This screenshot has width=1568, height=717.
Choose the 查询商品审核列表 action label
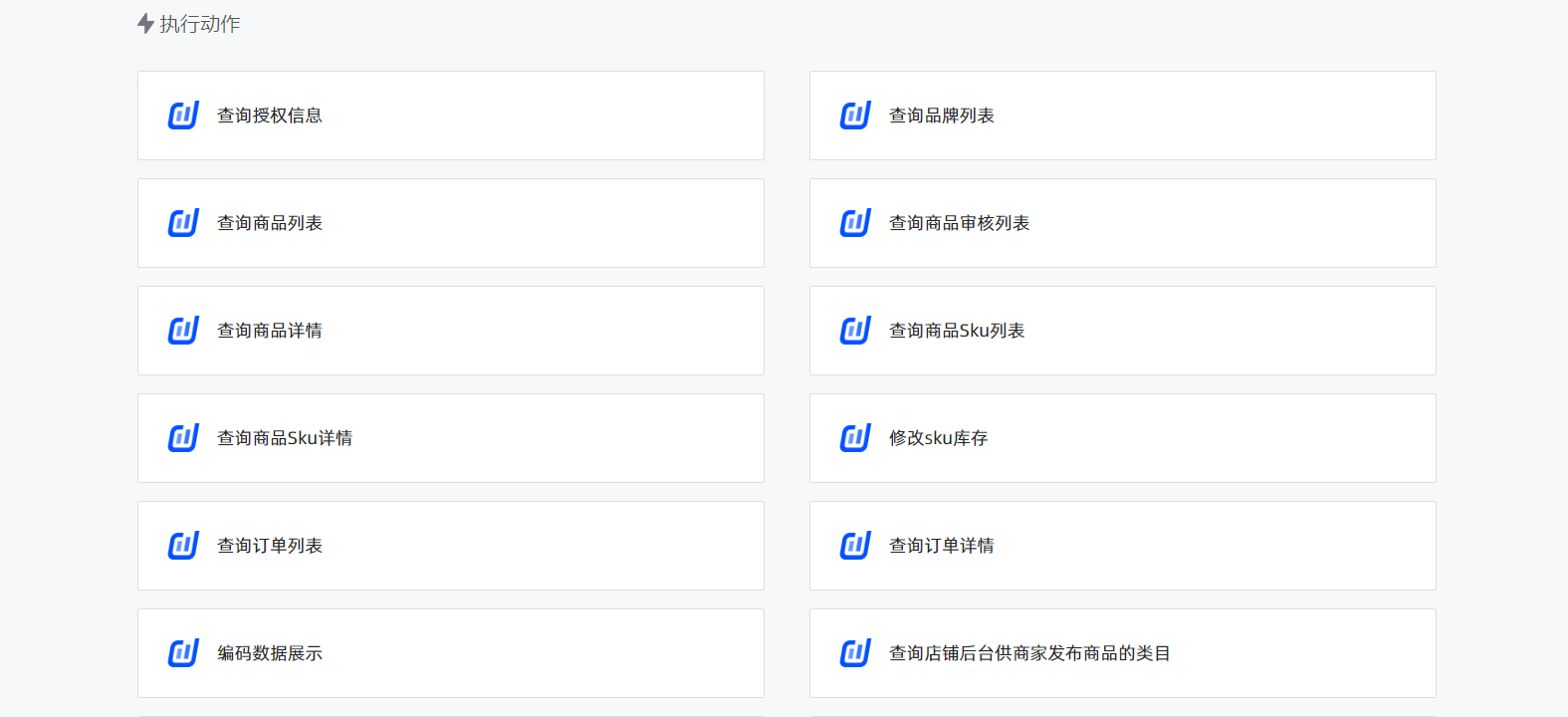tap(960, 223)
